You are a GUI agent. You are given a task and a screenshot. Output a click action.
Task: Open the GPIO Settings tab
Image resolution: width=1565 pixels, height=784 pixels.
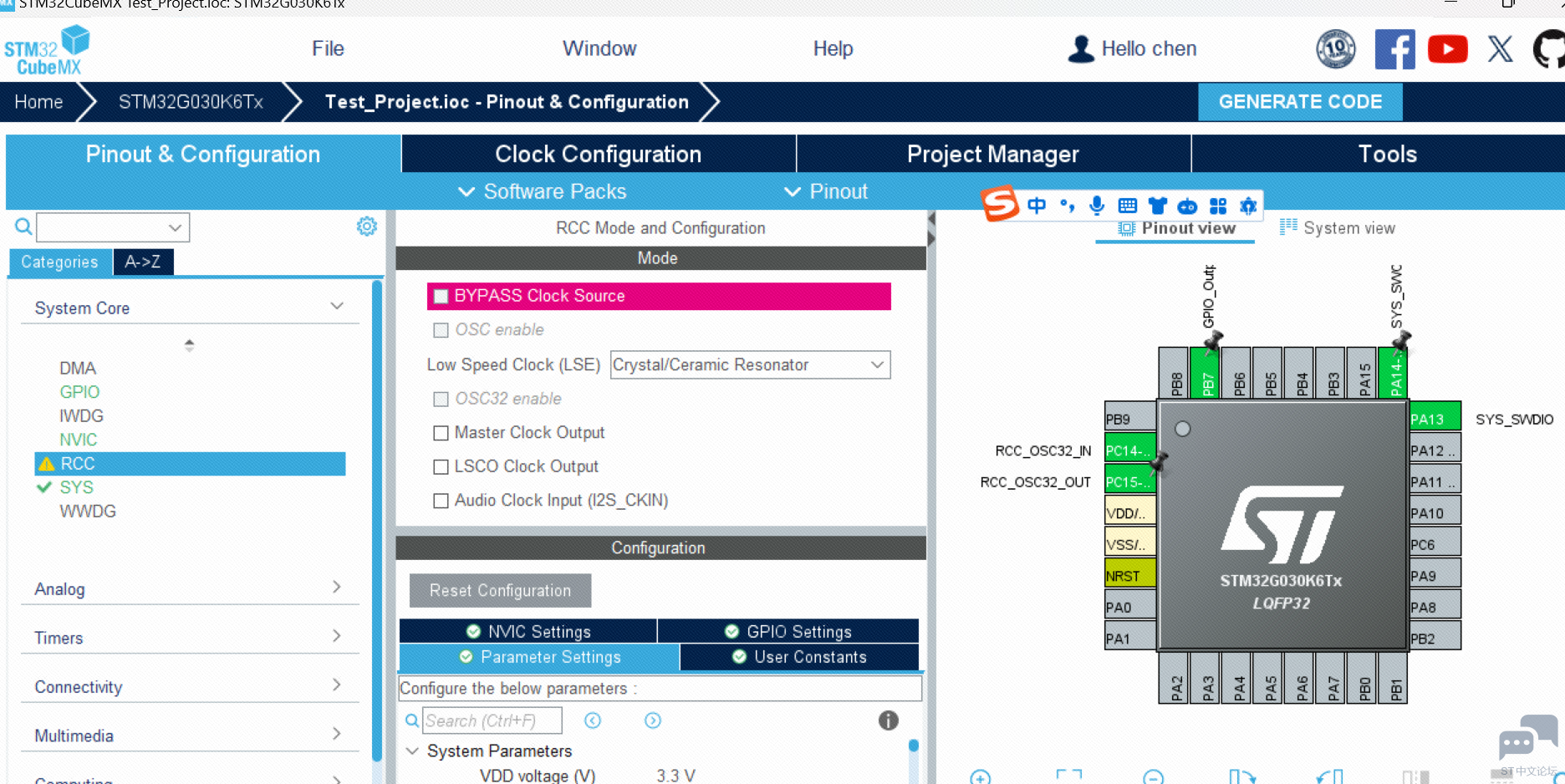pyautogui.click(x=788, y=631)
